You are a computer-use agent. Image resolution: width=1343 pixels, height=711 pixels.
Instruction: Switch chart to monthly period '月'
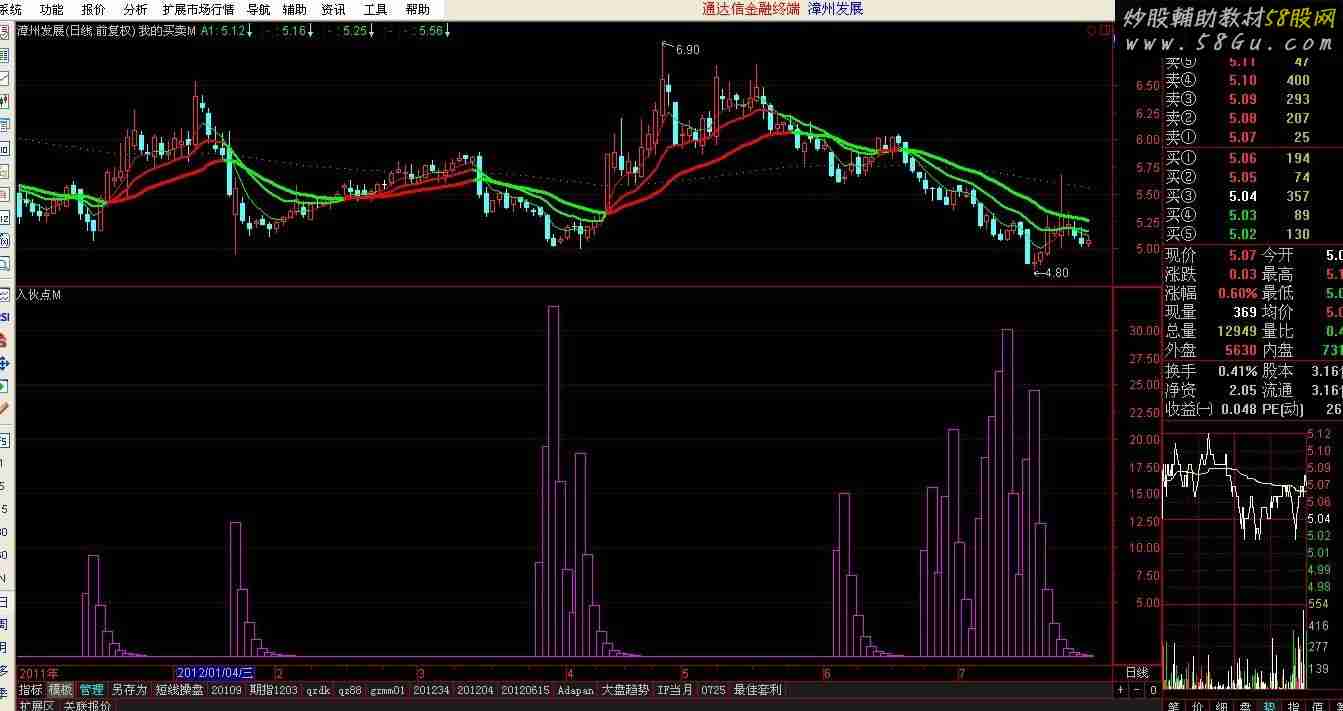click(4, 648)
